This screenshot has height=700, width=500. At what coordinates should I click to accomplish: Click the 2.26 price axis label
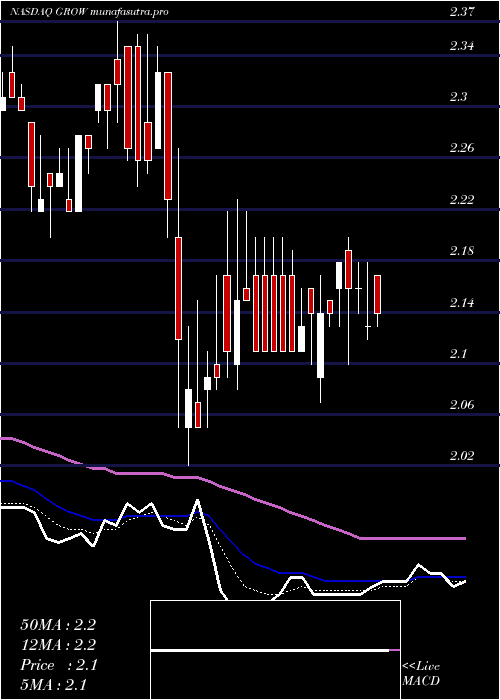point(462,148)
